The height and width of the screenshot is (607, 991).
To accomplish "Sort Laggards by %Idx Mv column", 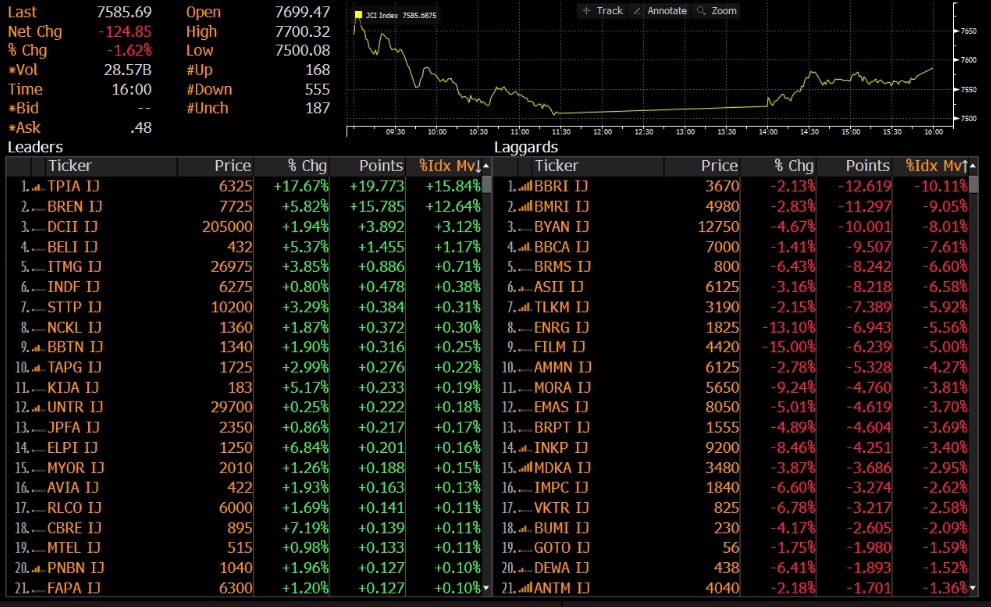I will coord(937,166).
